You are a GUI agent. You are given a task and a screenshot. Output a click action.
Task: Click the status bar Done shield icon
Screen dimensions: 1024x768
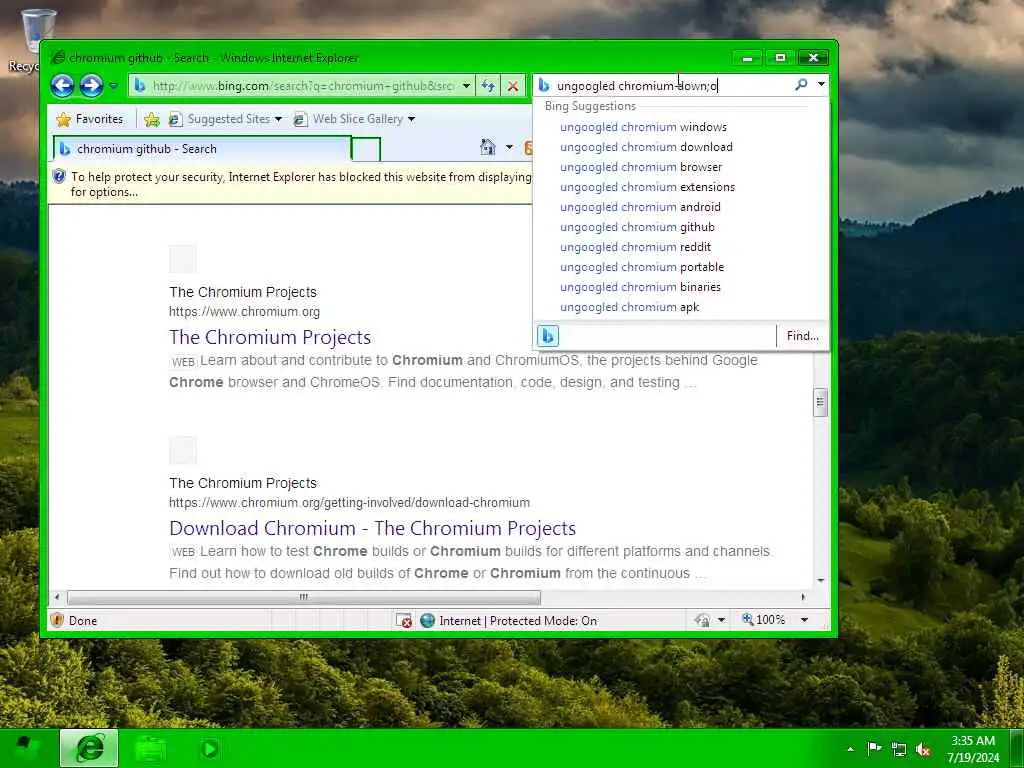click(57, 620)
